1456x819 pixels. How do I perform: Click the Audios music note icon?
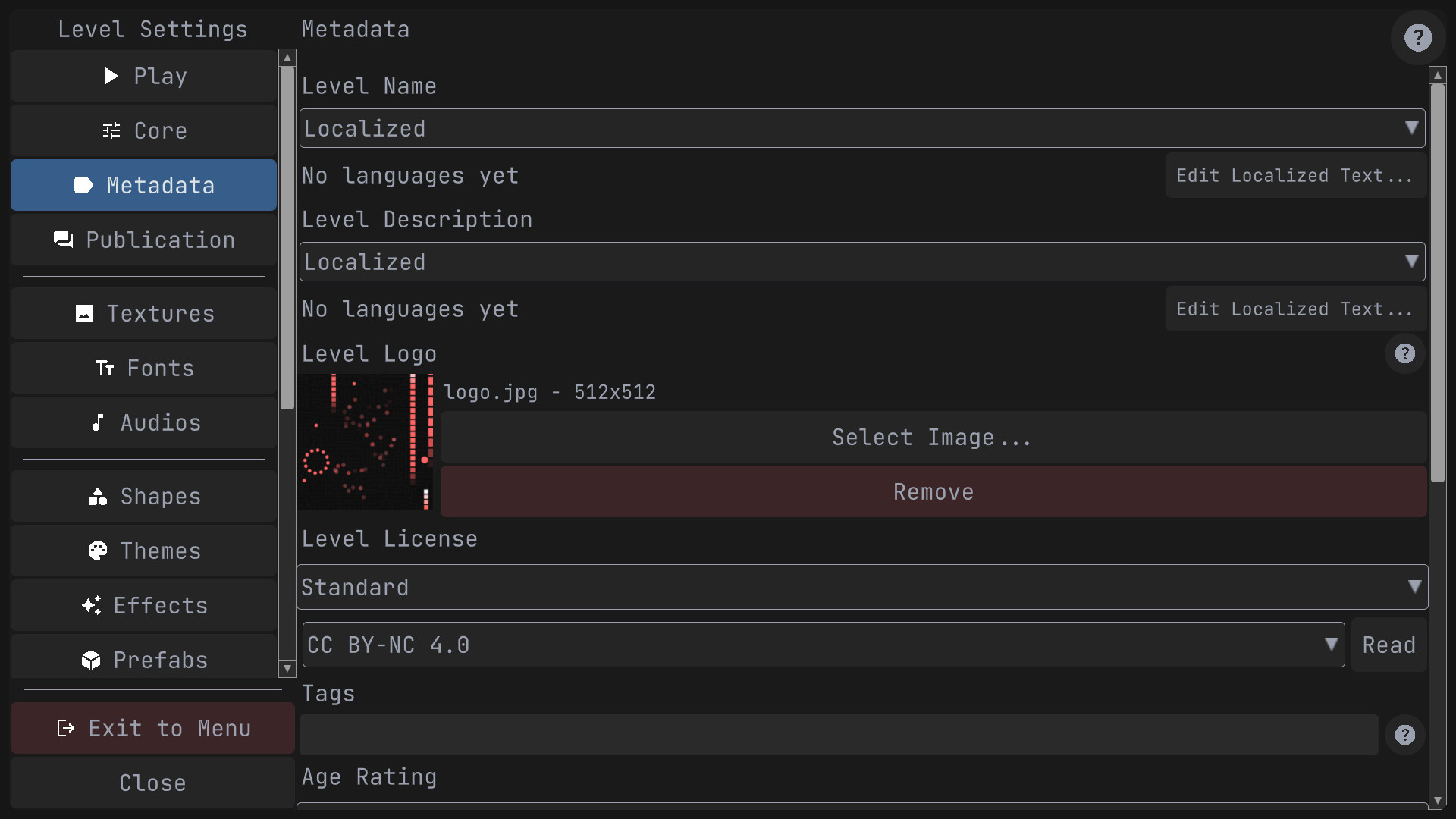pyautogui.click(x=98, y=422)
